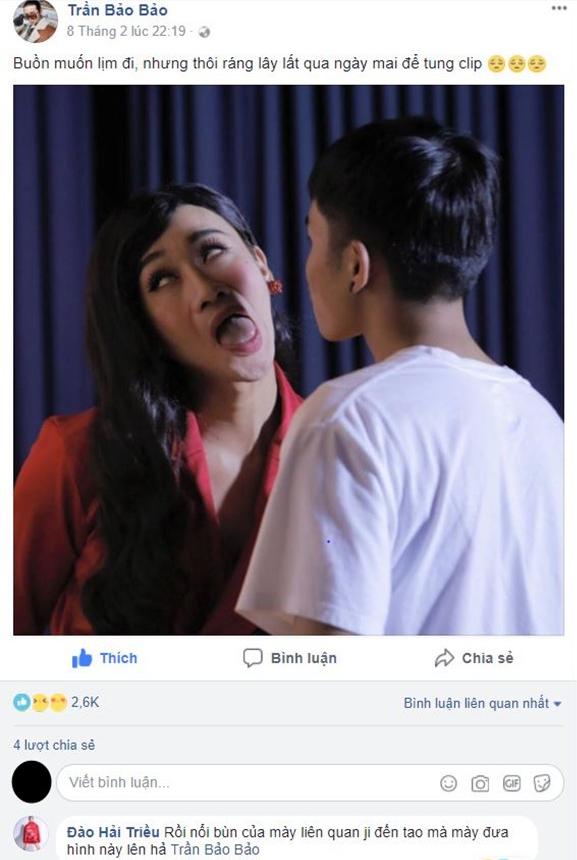Screen dimensions: 577x860
Task: Click the Đào Hải Triều commenter name
Action: pyautogui.click(x=113, y=832)
